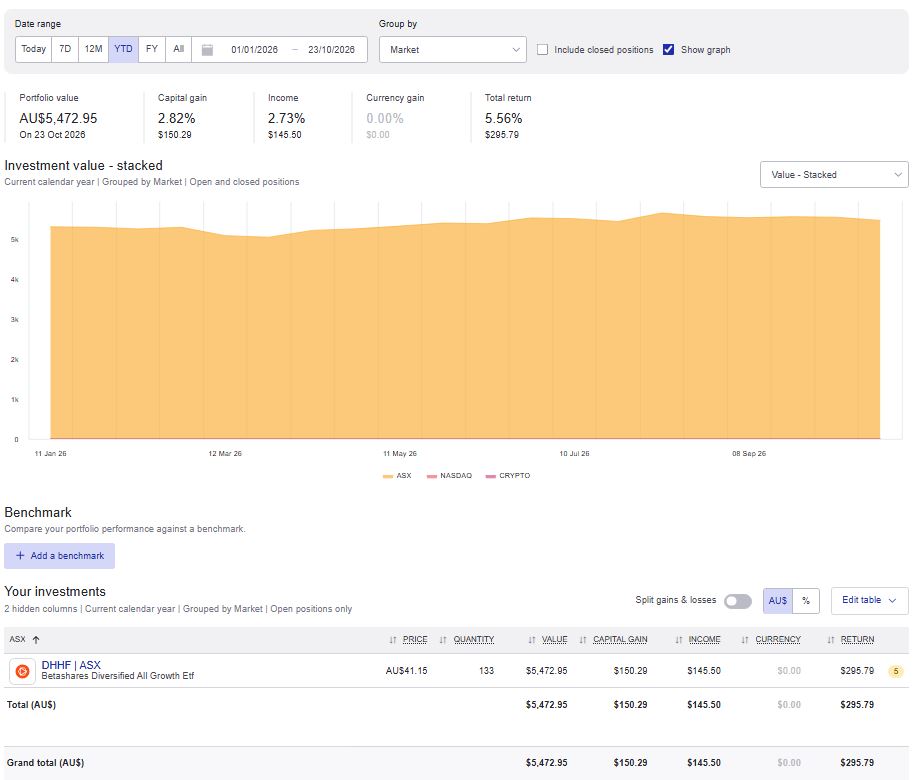Toggle ASX series in chart legend
Viewport: 917px width, 780px height.
coord(397,476)
